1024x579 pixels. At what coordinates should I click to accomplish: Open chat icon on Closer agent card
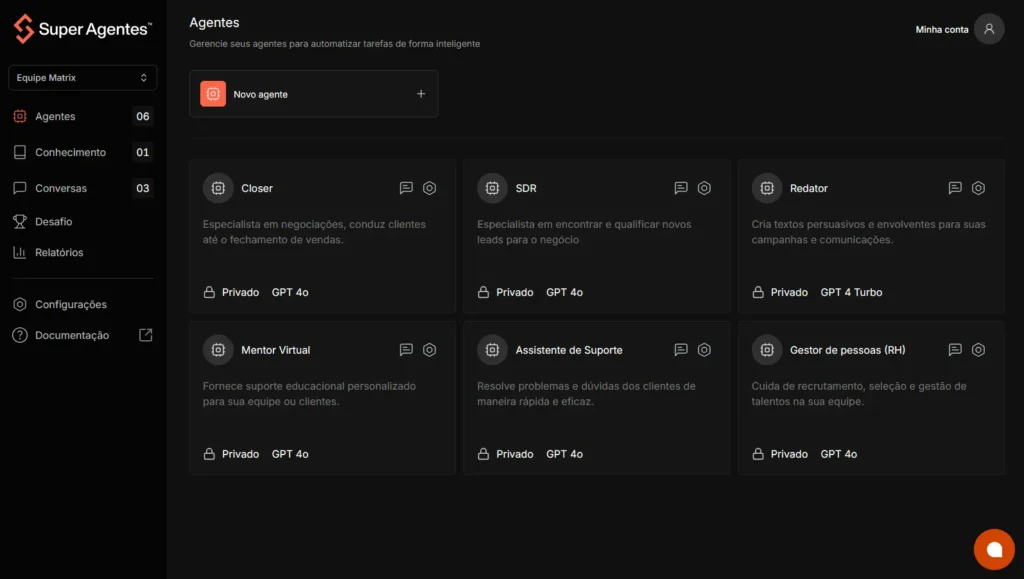coord(406,188)
